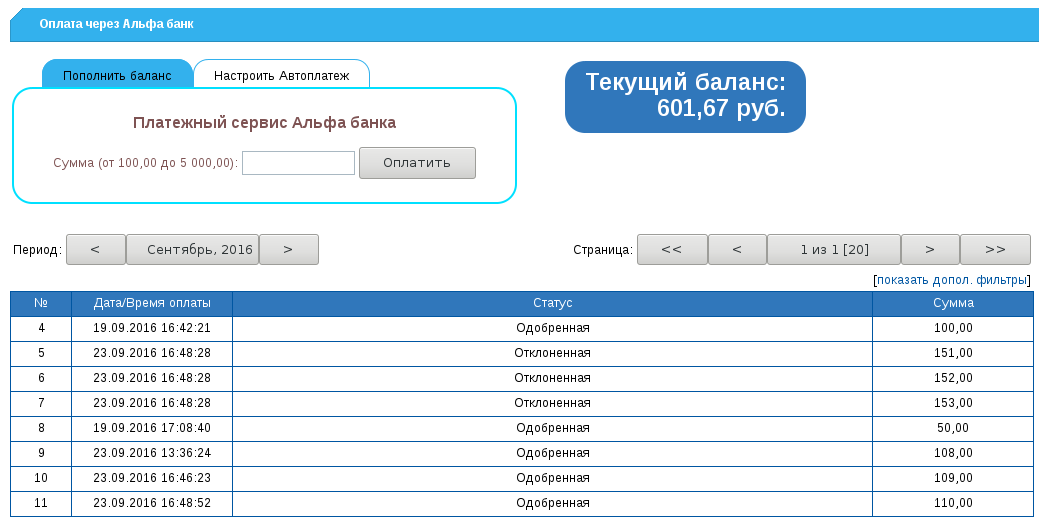Click the current balance box
1039x519 pixels.
[x=685, y=96]
